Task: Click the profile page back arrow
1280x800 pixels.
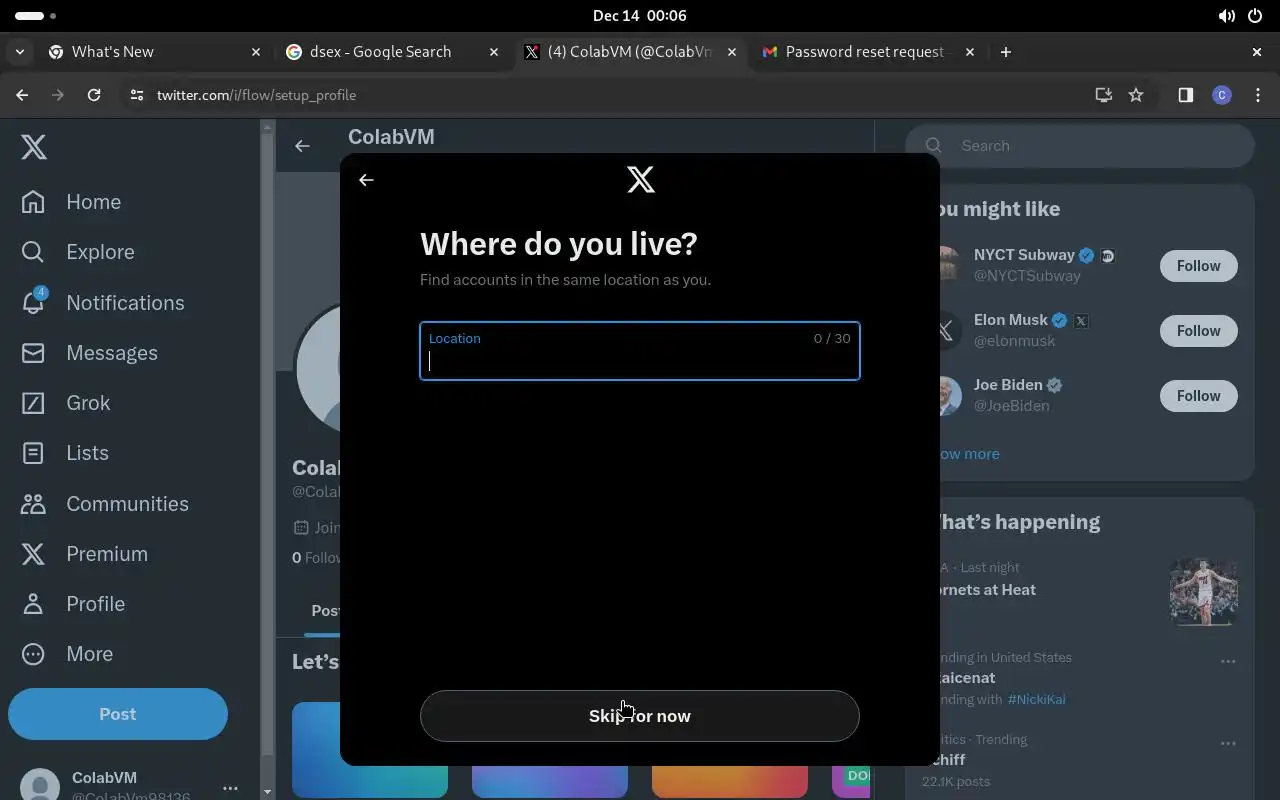Action: [302, 146]
